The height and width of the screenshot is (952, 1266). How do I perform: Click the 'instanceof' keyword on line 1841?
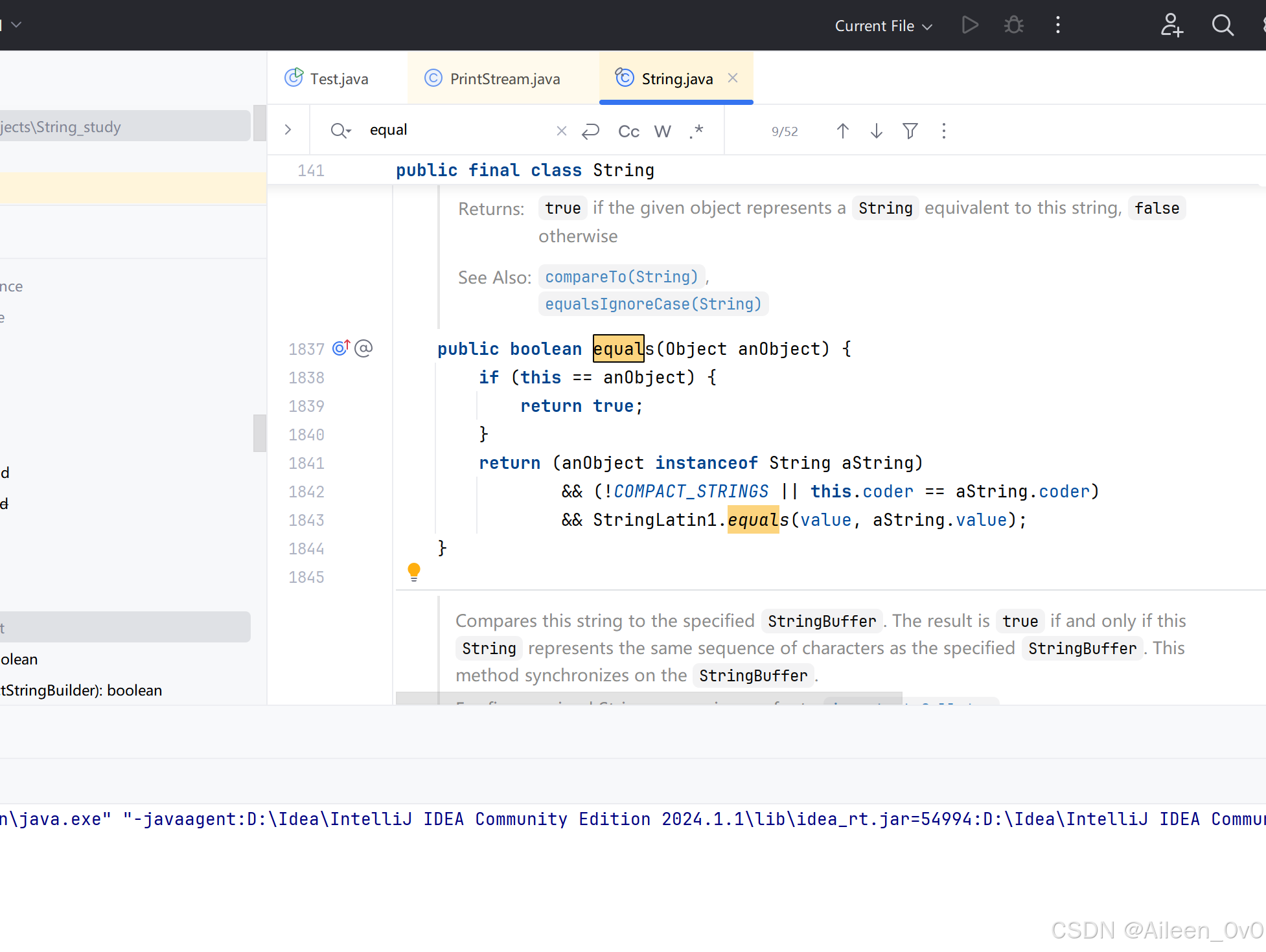tap(706, 463)
